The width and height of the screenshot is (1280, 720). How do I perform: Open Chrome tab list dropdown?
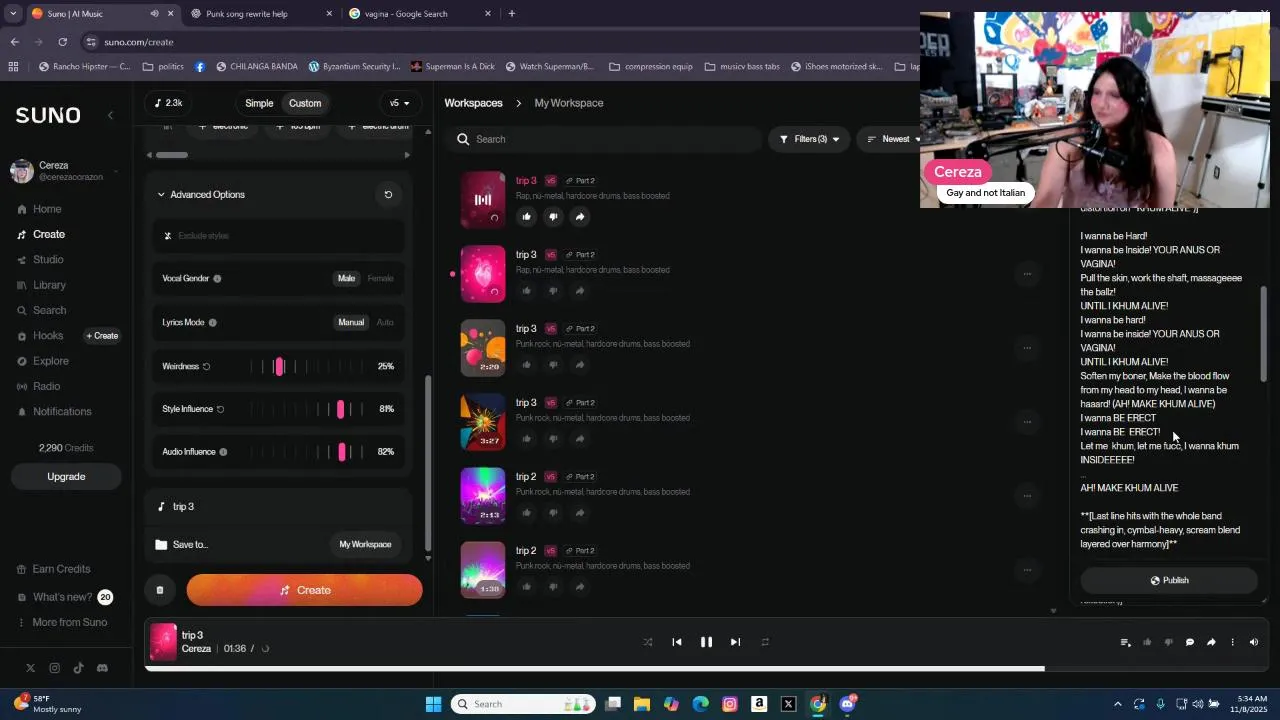[x=13, y=14]
